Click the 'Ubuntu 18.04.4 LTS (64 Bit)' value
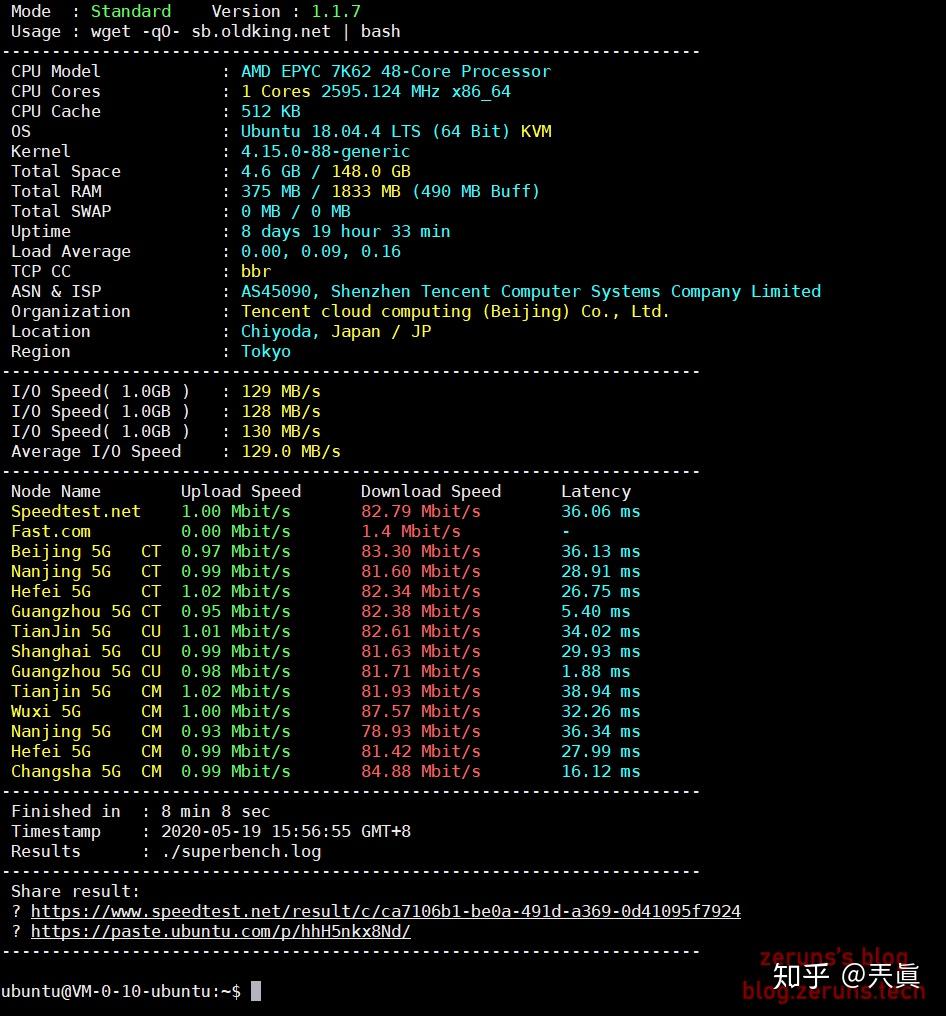 [x=375, y=132]
